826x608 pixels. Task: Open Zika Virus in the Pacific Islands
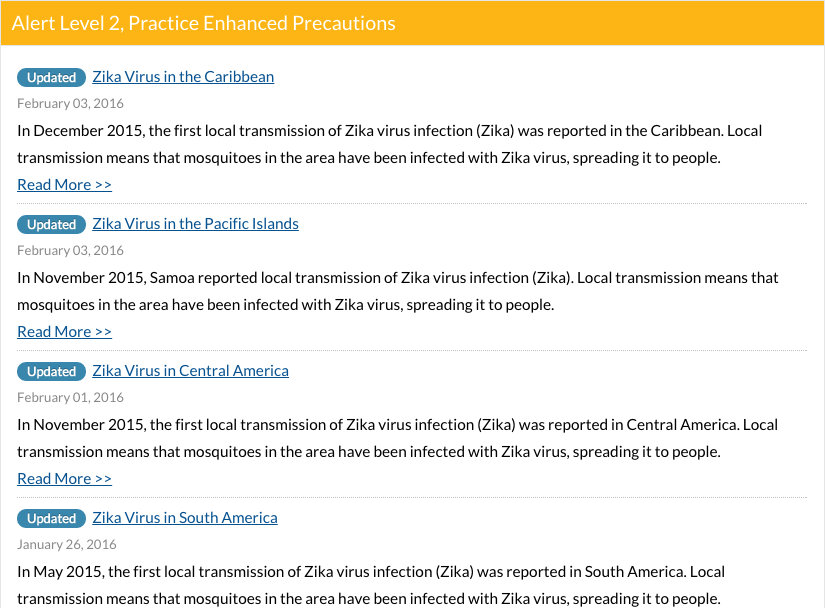coord(195,224)
